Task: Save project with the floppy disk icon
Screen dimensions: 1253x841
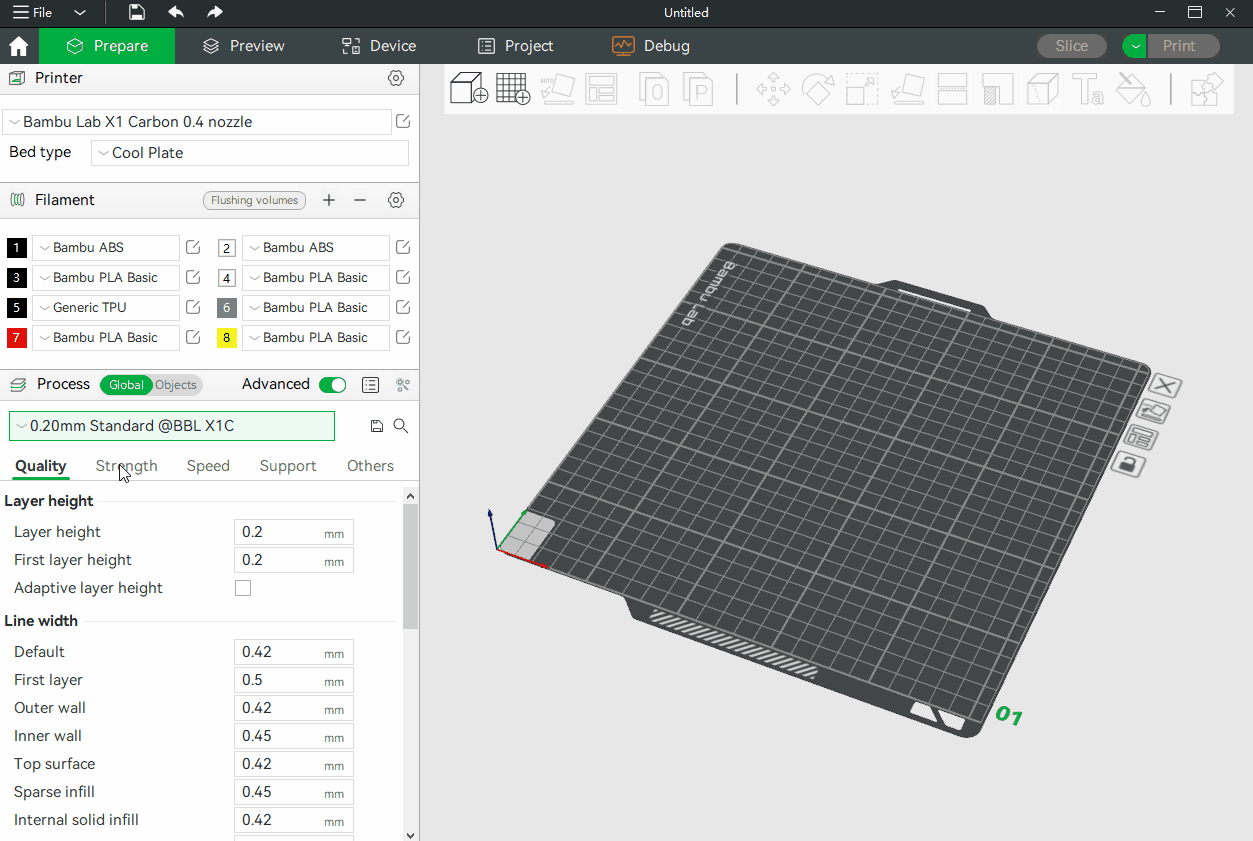Action: 137,12
